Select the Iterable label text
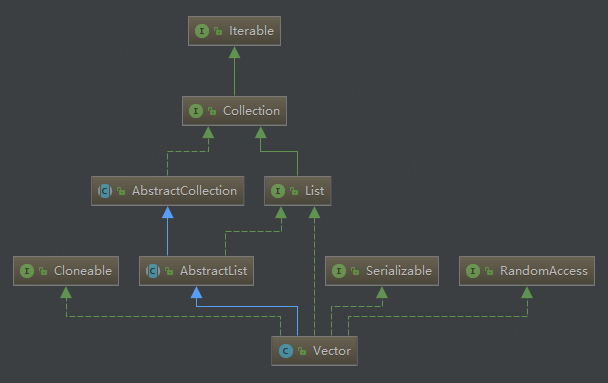This screenshot has height=383, width=608. pos(251,31)
